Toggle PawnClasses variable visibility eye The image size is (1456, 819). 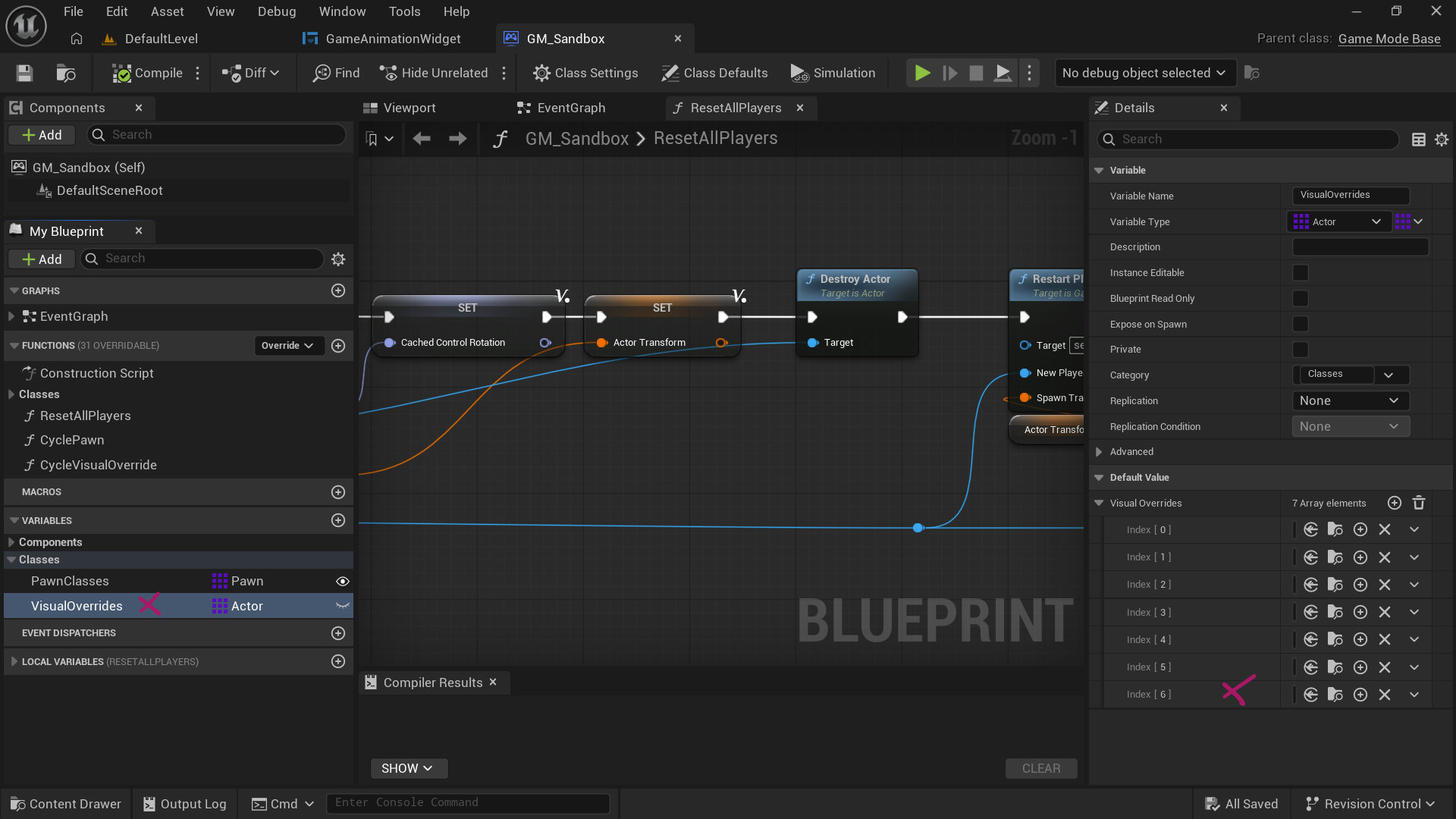pos(343,582)
